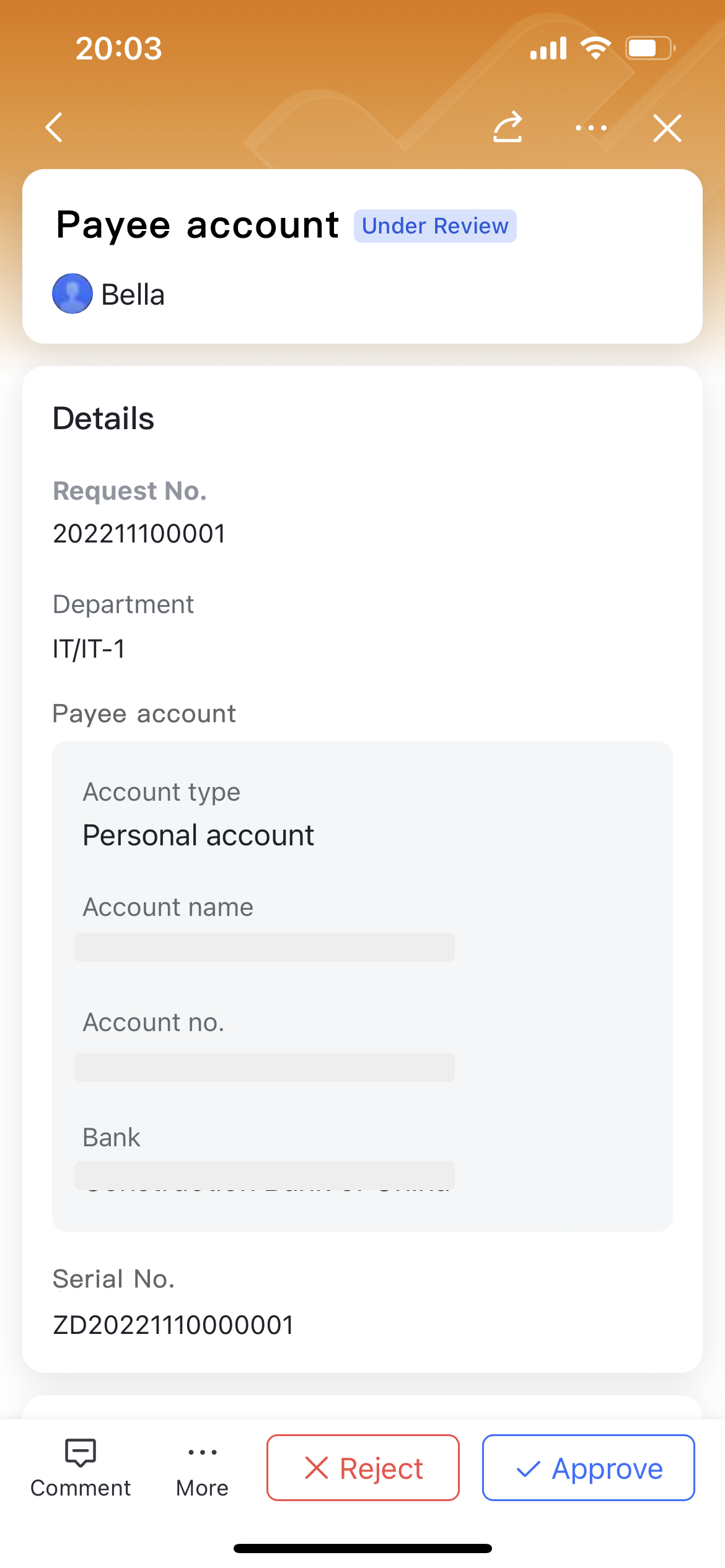
Task: Tap the Account no. field
Action: pyautogui.click(x=265, y=1066)
